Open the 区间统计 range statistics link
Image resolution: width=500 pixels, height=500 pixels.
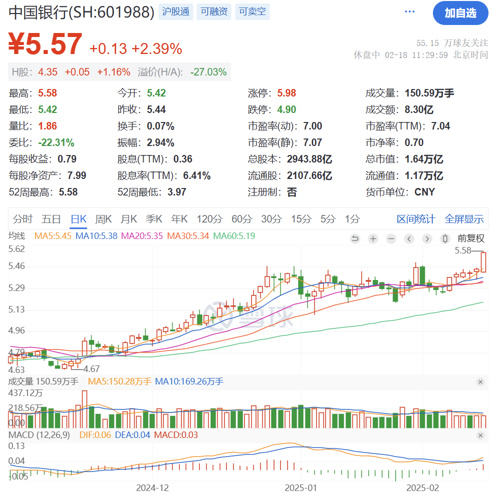[x=416, y=219]
